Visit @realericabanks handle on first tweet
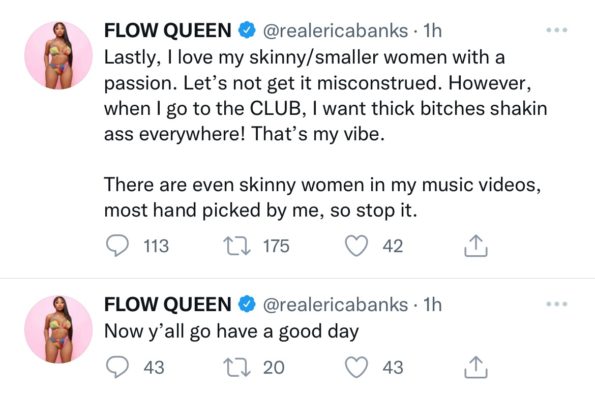This screenshot has width=595, height=394. [x=335, y=31]
